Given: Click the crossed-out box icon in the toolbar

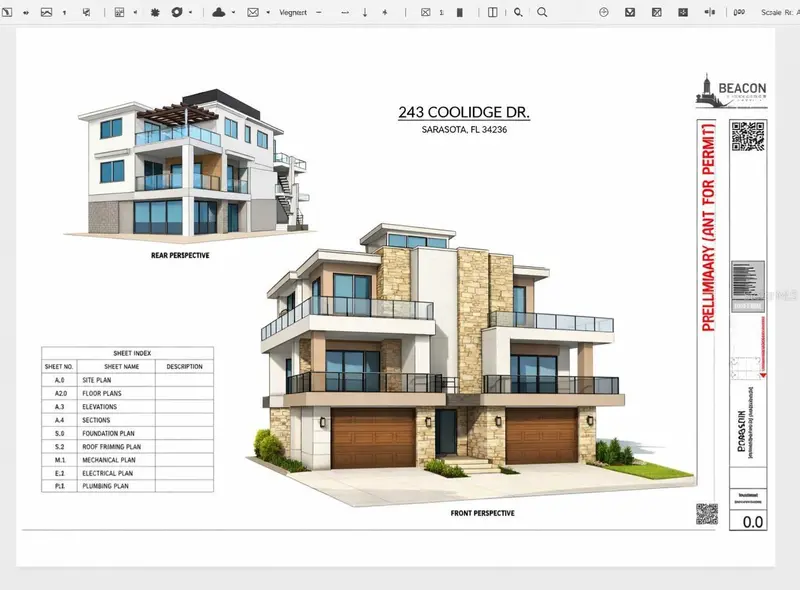Looking at the screenshot, I should click(426, 12).
